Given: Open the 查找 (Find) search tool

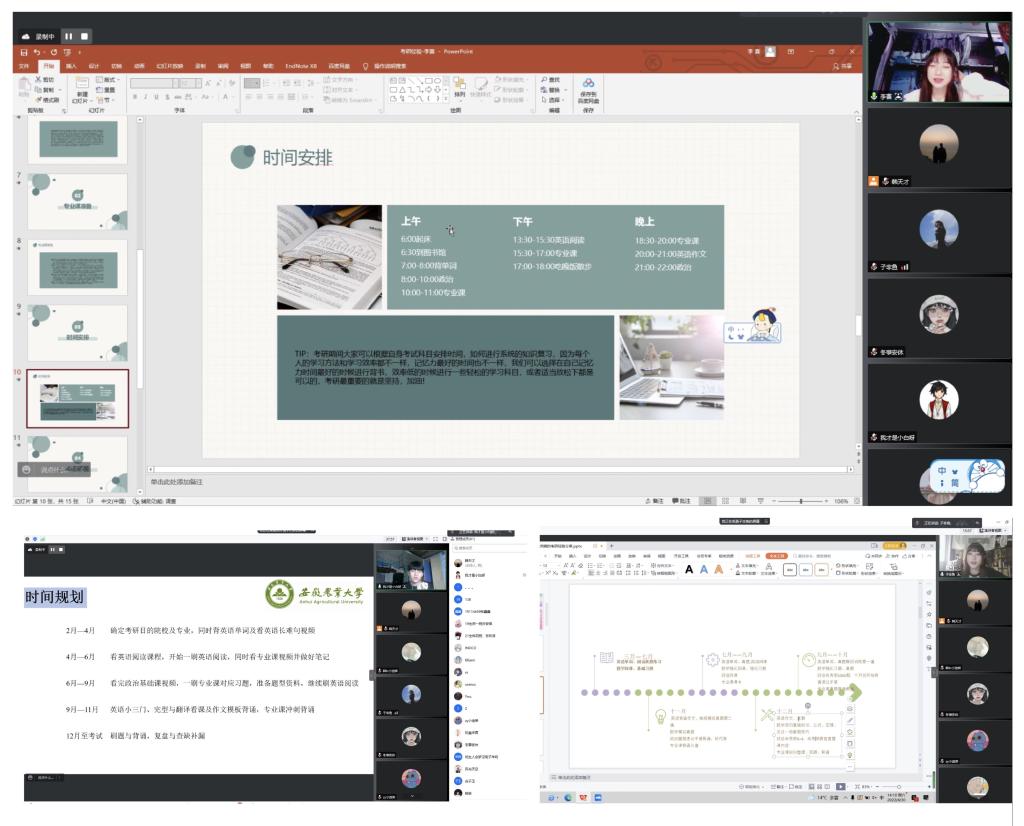Looking at the screenshot, I should click(550, 79).
